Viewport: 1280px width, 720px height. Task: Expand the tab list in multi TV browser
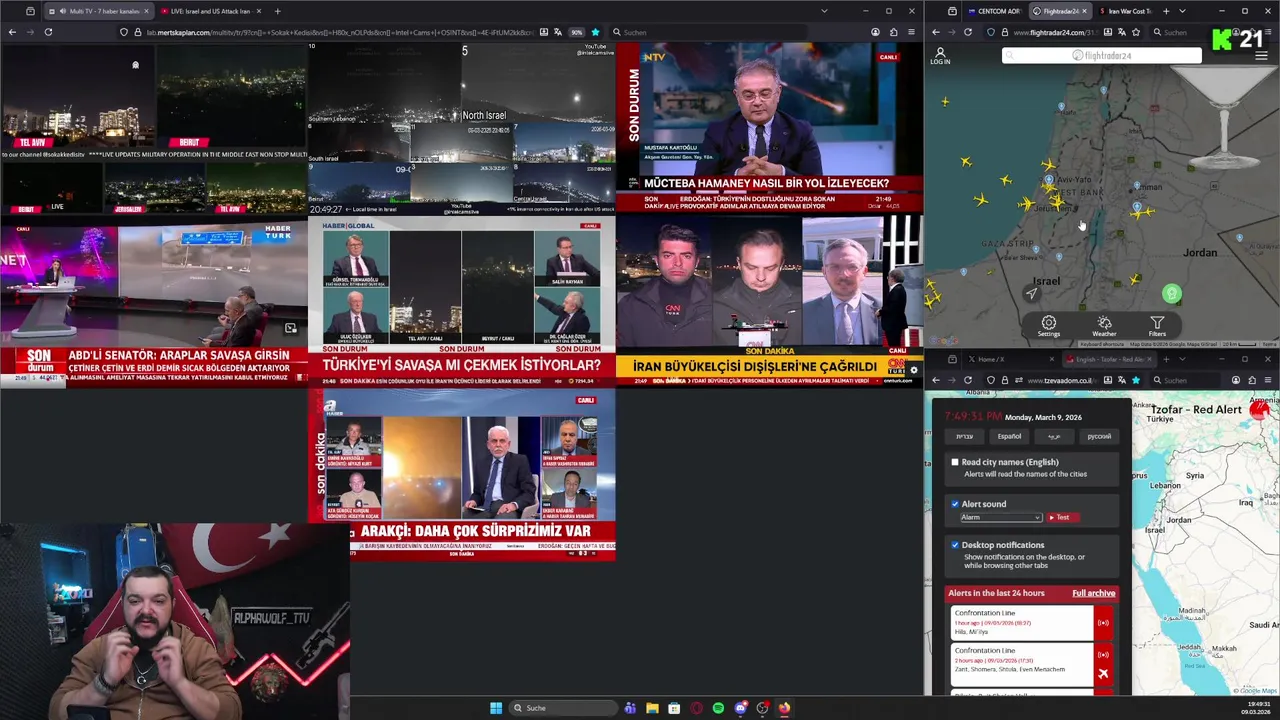pyautogui.click(x=824, y=11)
